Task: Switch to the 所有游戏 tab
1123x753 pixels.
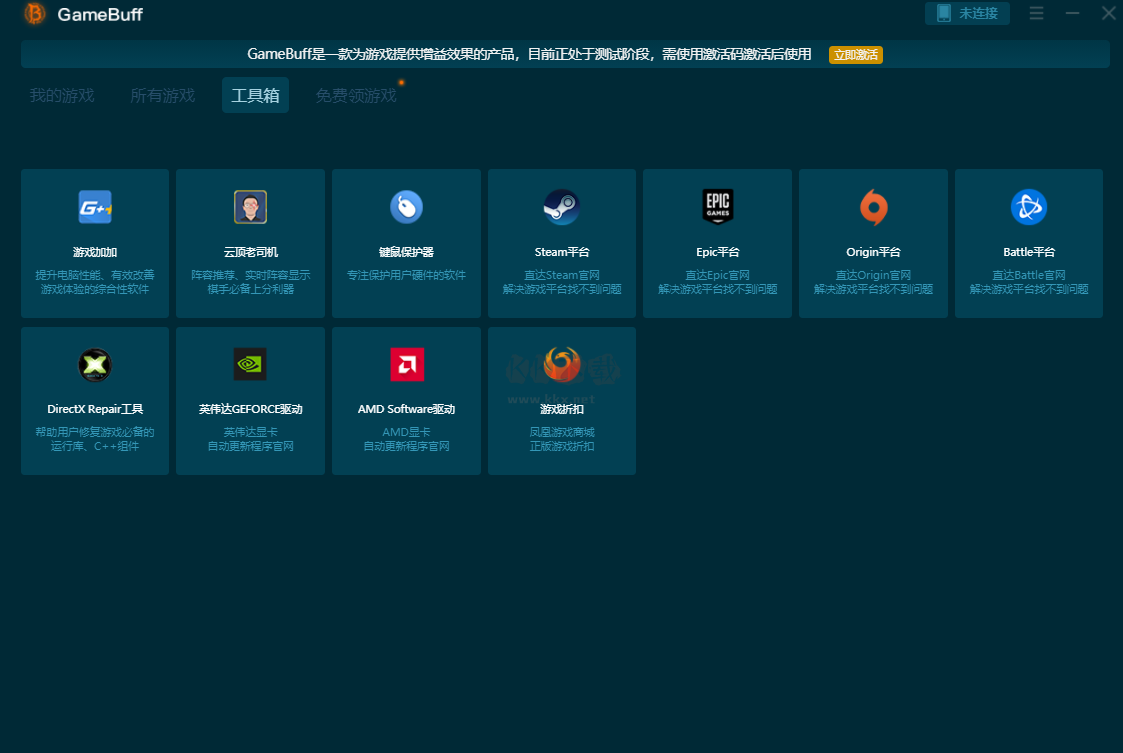Action: (162, 96)
